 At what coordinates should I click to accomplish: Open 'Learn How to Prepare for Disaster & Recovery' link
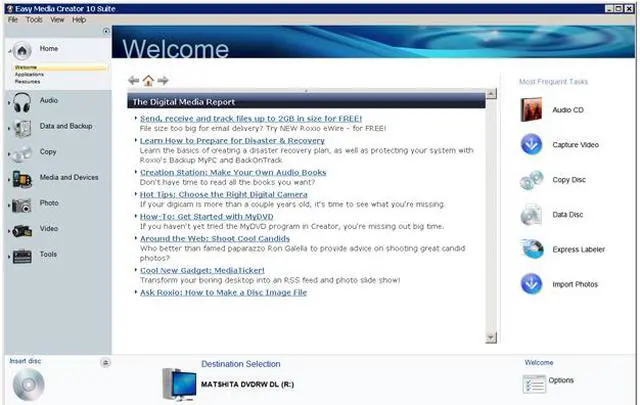pos(233,141)
